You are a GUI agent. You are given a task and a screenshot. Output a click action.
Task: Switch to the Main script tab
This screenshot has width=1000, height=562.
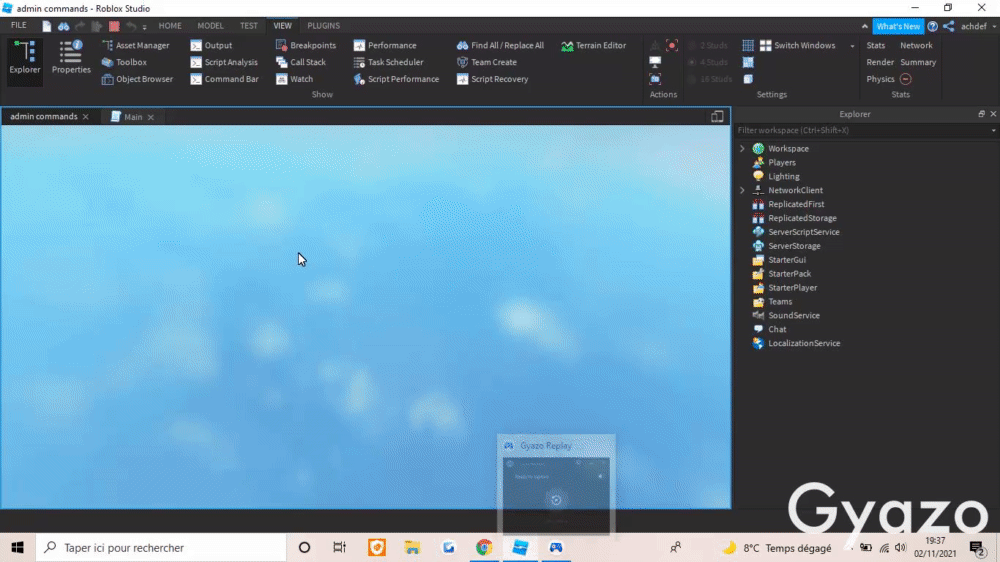[x=133, y=117]
